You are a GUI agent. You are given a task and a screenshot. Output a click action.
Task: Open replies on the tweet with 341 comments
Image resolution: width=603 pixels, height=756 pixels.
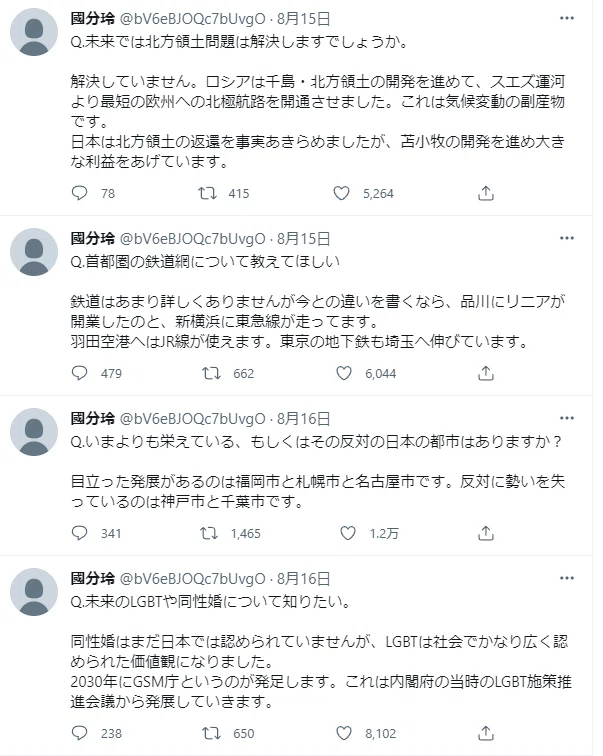click(80, 533)
